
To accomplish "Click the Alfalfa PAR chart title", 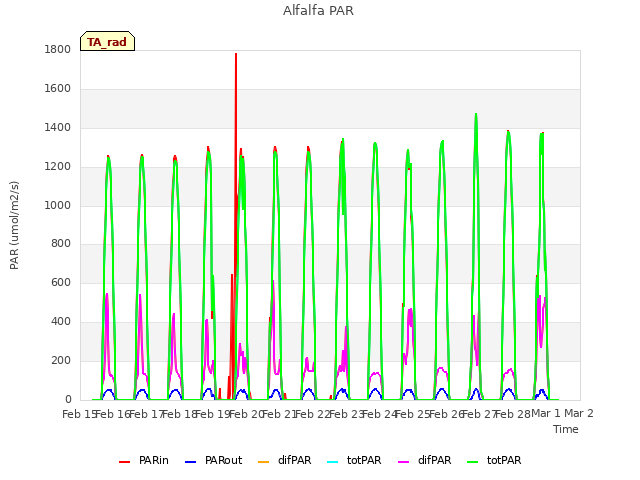I will tap(318, 10).
